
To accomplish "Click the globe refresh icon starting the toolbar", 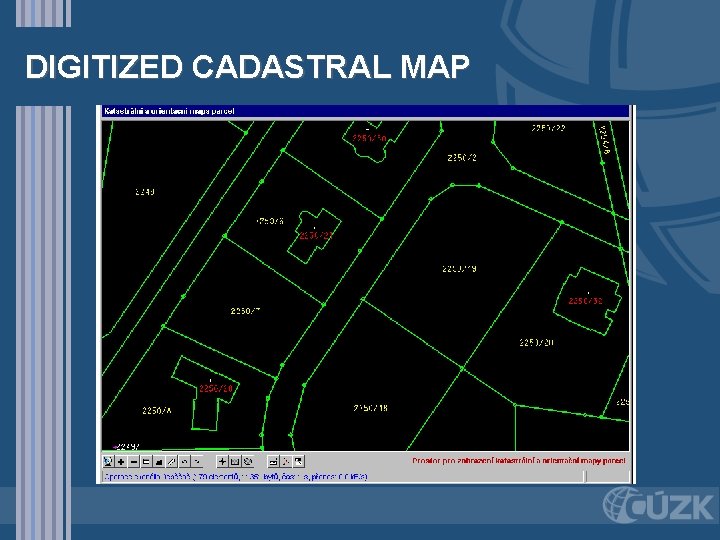I will click(x=108, y=461).
